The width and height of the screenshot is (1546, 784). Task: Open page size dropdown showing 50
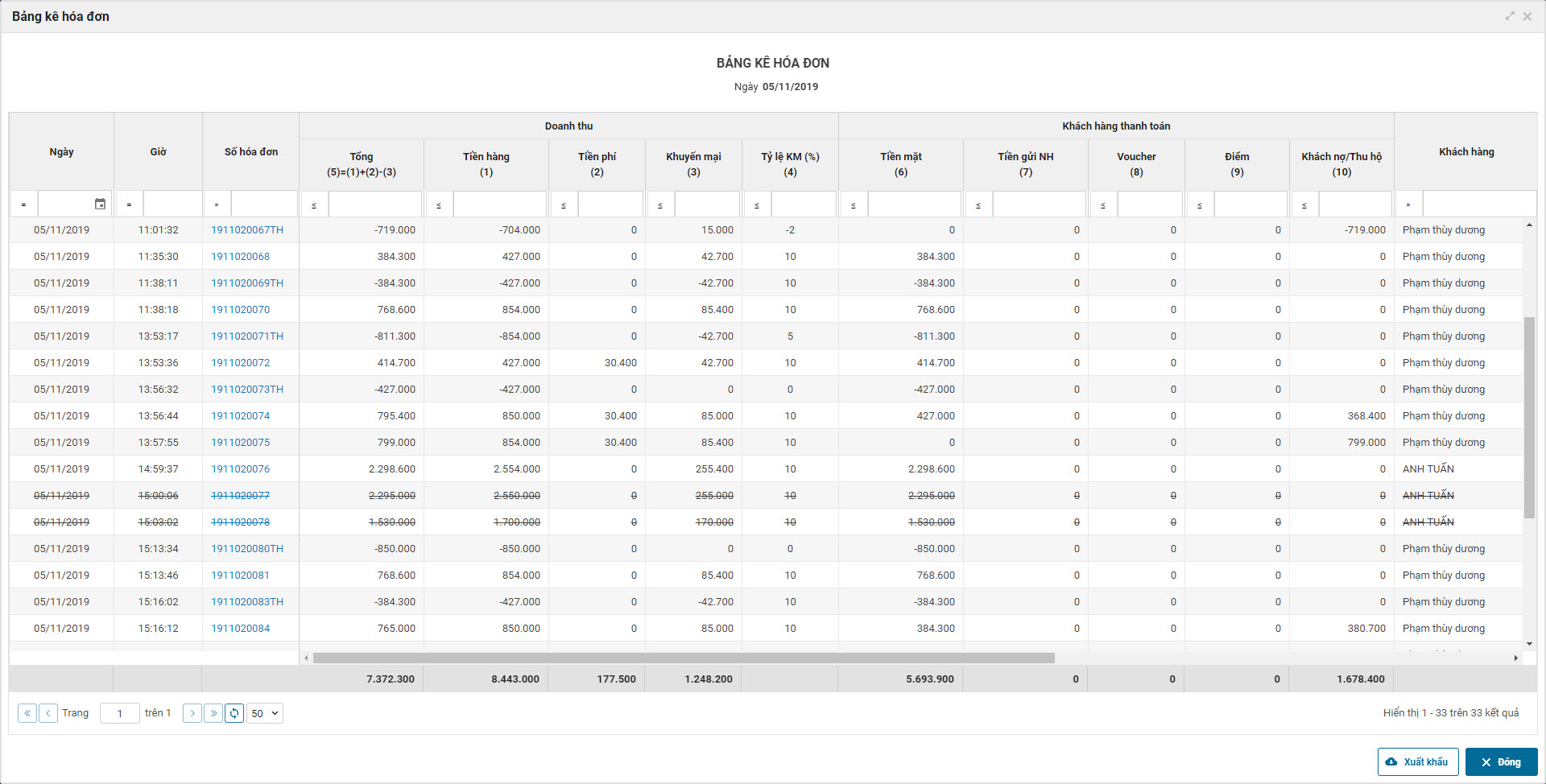click(265, 713)
